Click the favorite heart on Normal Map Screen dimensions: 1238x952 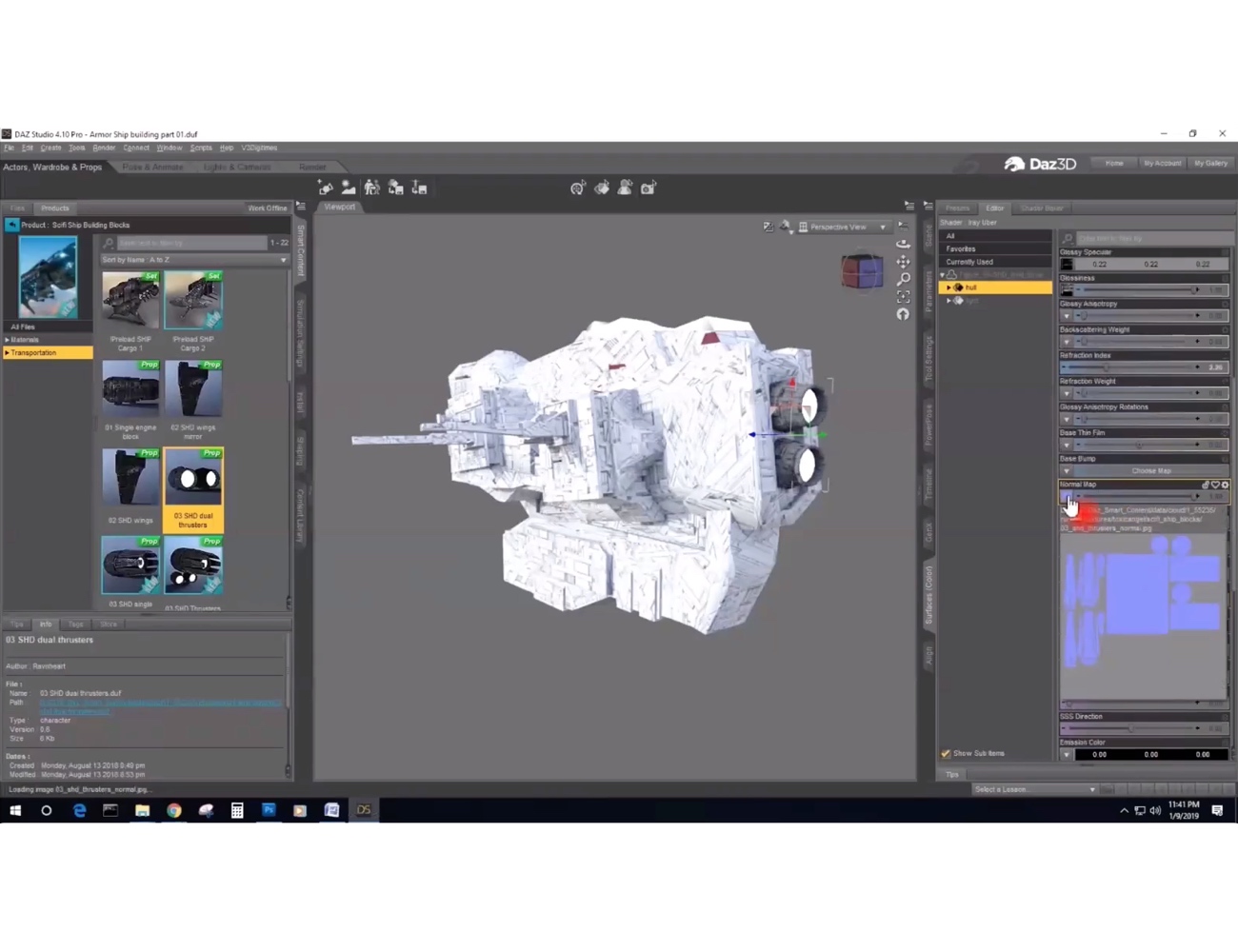pos(1216,485)
